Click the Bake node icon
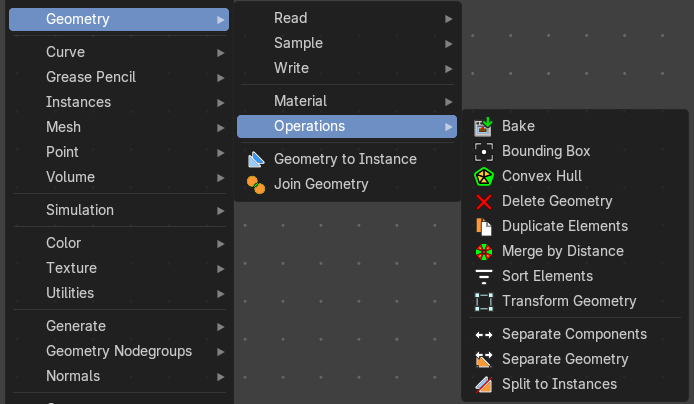The width and height of the screenshot is (694, 404). click(483, 127)
